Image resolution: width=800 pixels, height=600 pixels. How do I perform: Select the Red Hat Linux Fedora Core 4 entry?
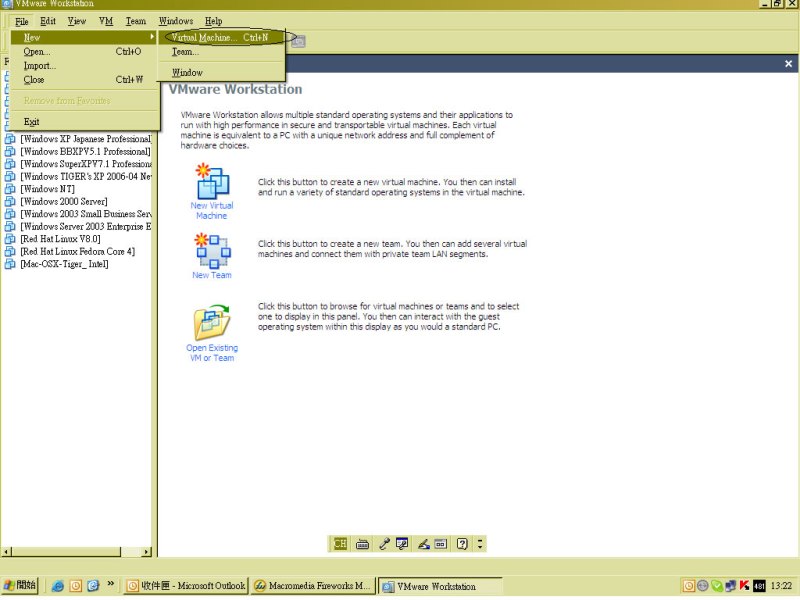click(78, 252)
